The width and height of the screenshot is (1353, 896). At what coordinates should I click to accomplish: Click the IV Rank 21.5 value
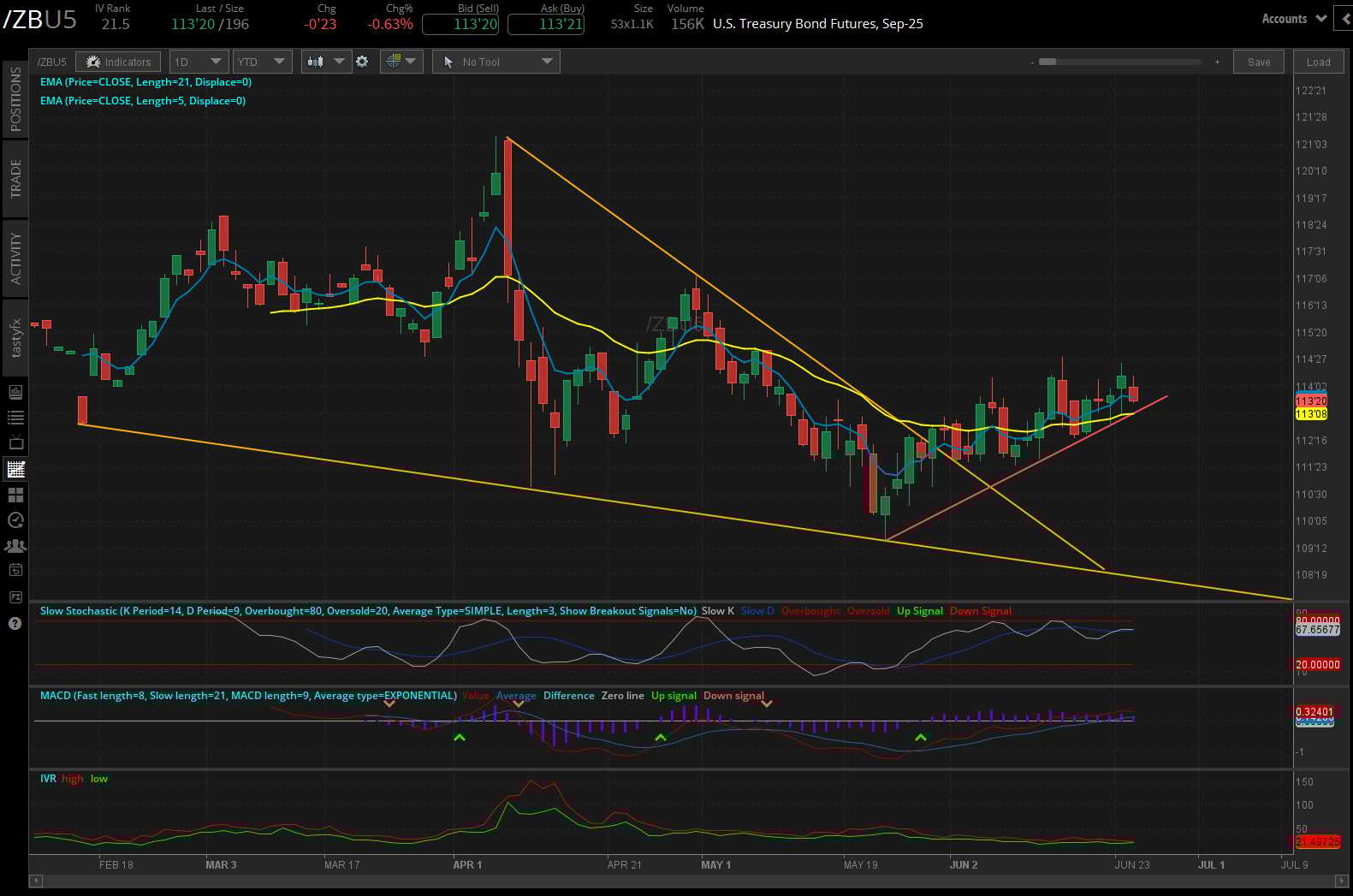click(x=116, y=24)
